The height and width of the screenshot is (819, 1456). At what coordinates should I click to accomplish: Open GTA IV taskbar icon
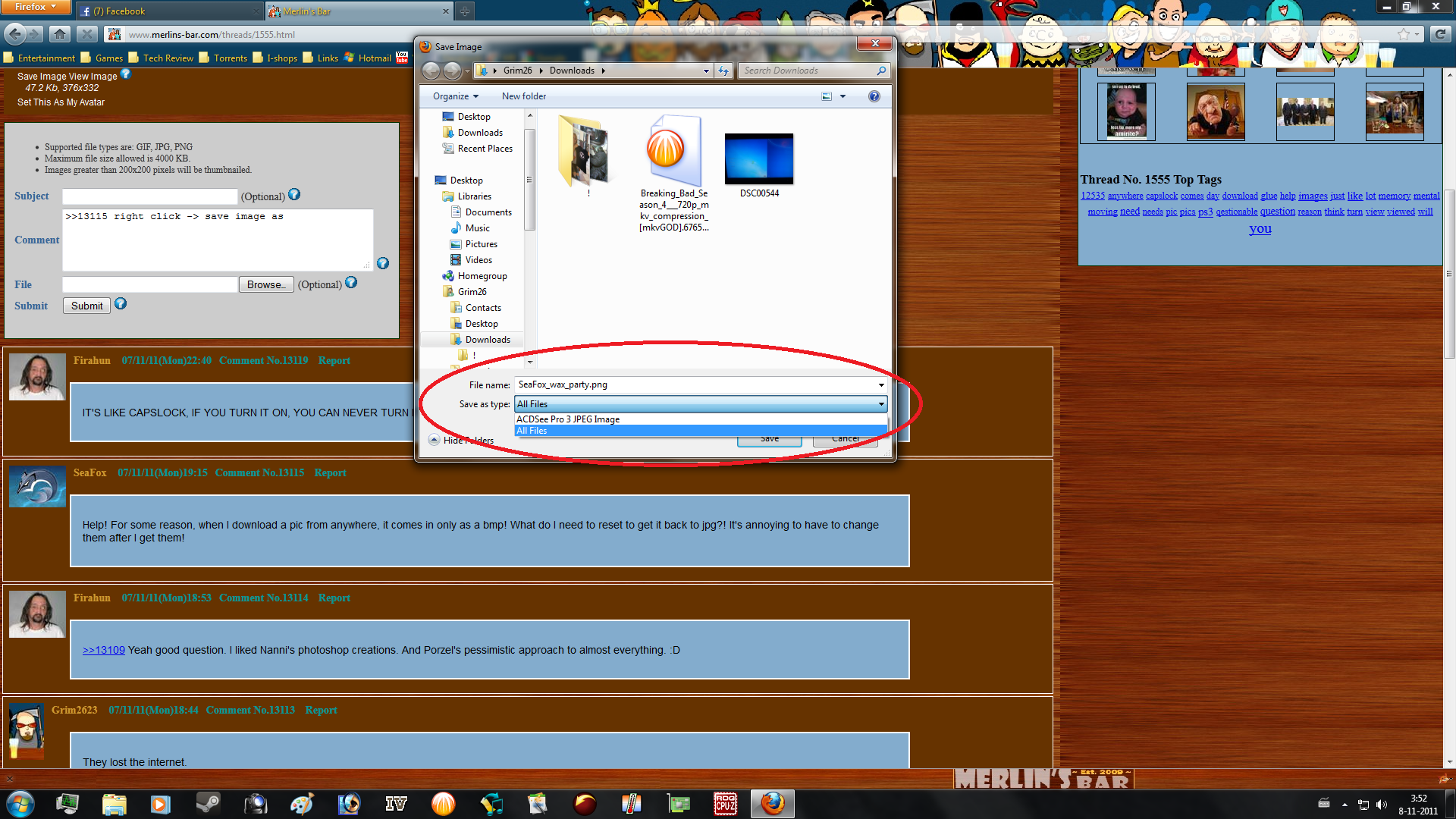(396, 803)
